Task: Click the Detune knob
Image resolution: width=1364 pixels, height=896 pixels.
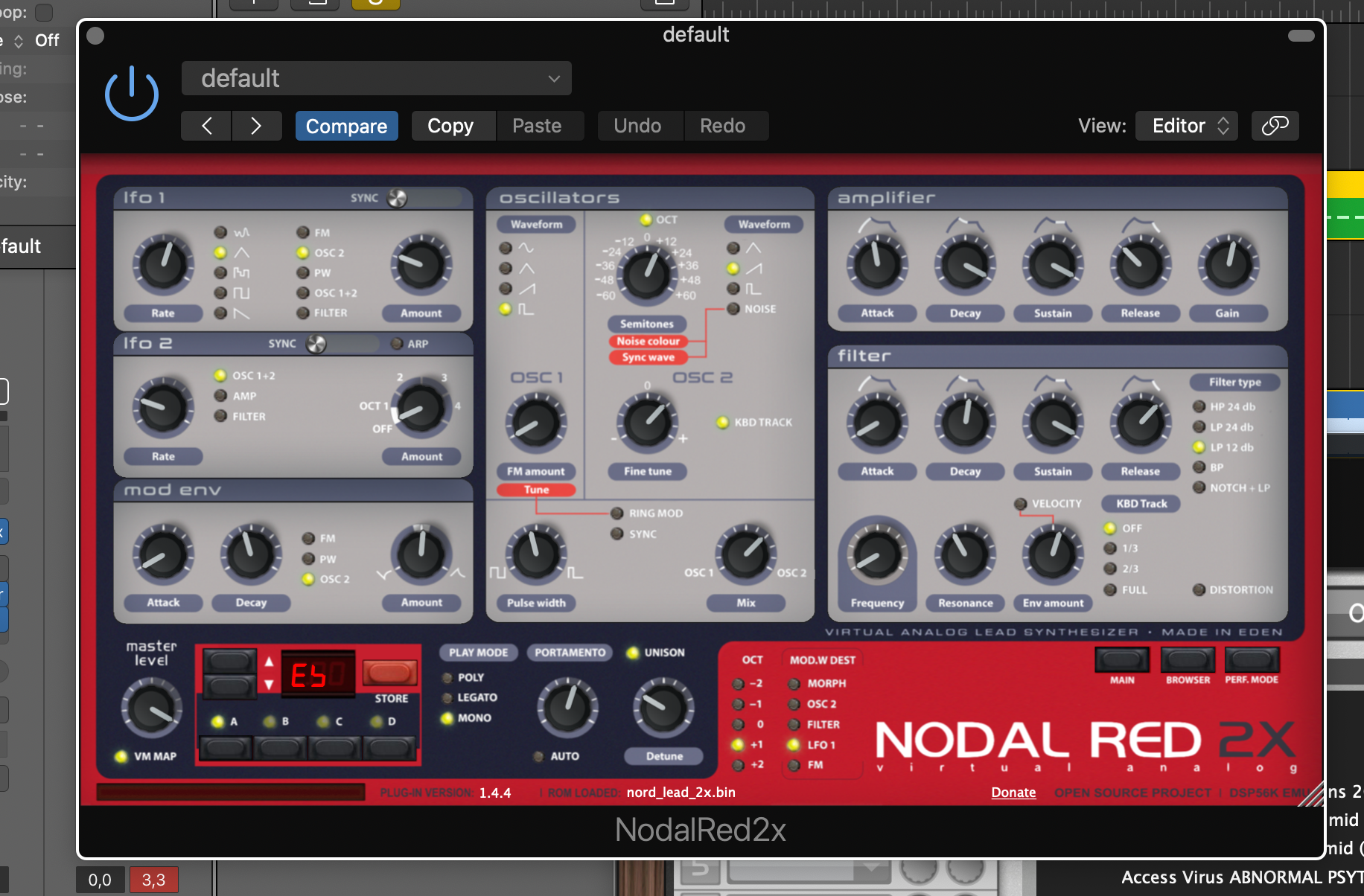Action: click(x=663, y=706)
